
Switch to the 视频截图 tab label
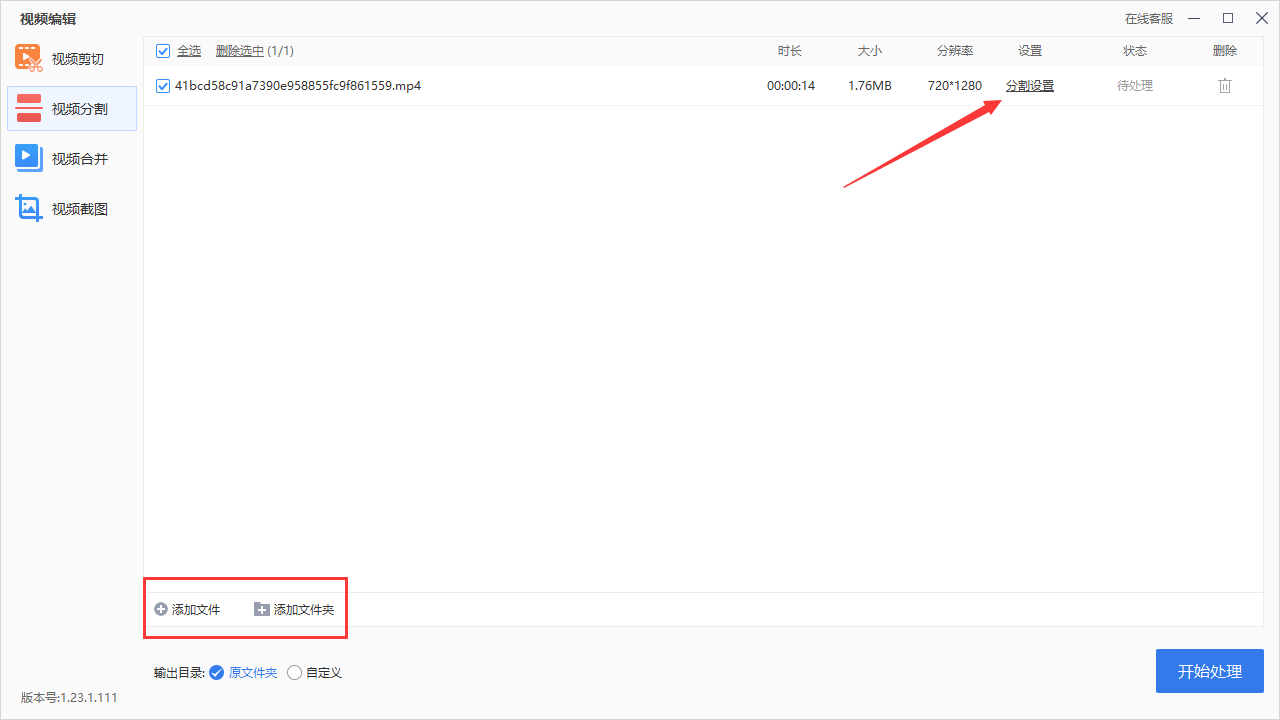[x=80, y=209]
